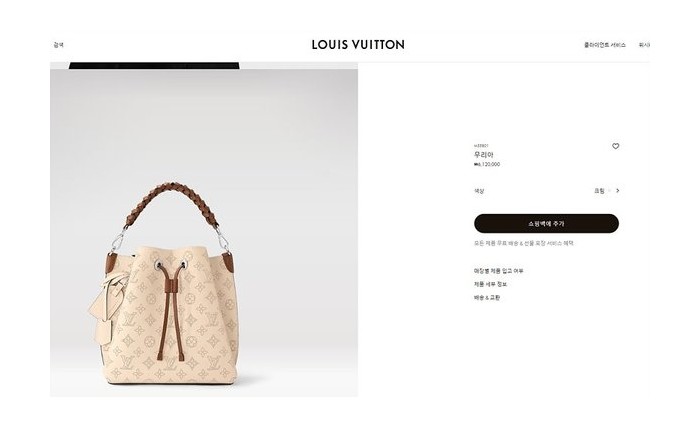Open 클라이언트 서비스 in the header

[x=605, y=45]
